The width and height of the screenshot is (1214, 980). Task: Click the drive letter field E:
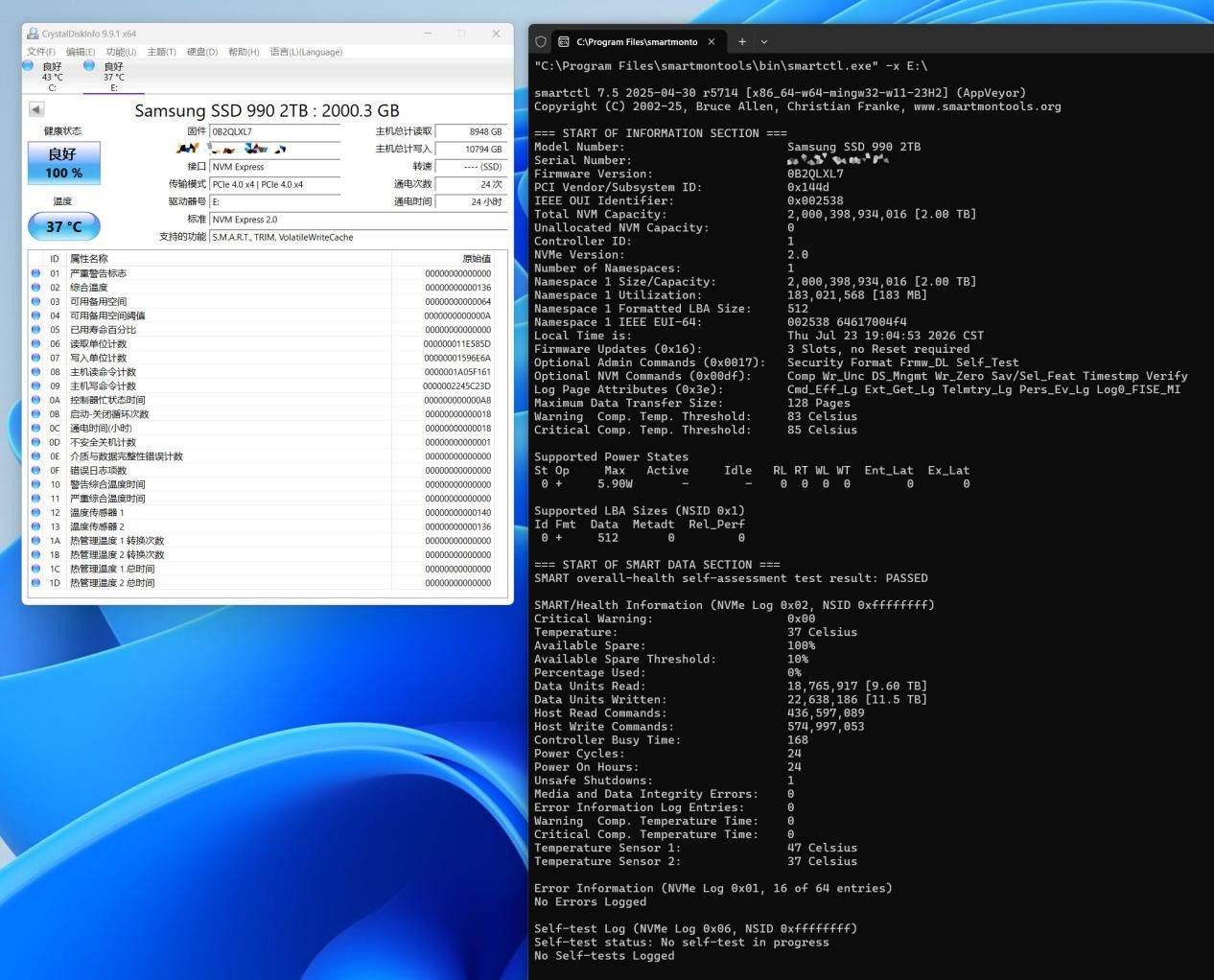(x=274, y=201)
